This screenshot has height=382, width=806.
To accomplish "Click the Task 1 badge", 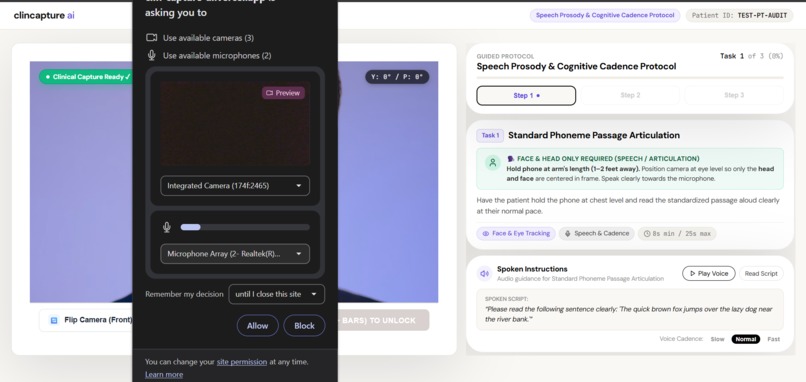I will 490,135.
